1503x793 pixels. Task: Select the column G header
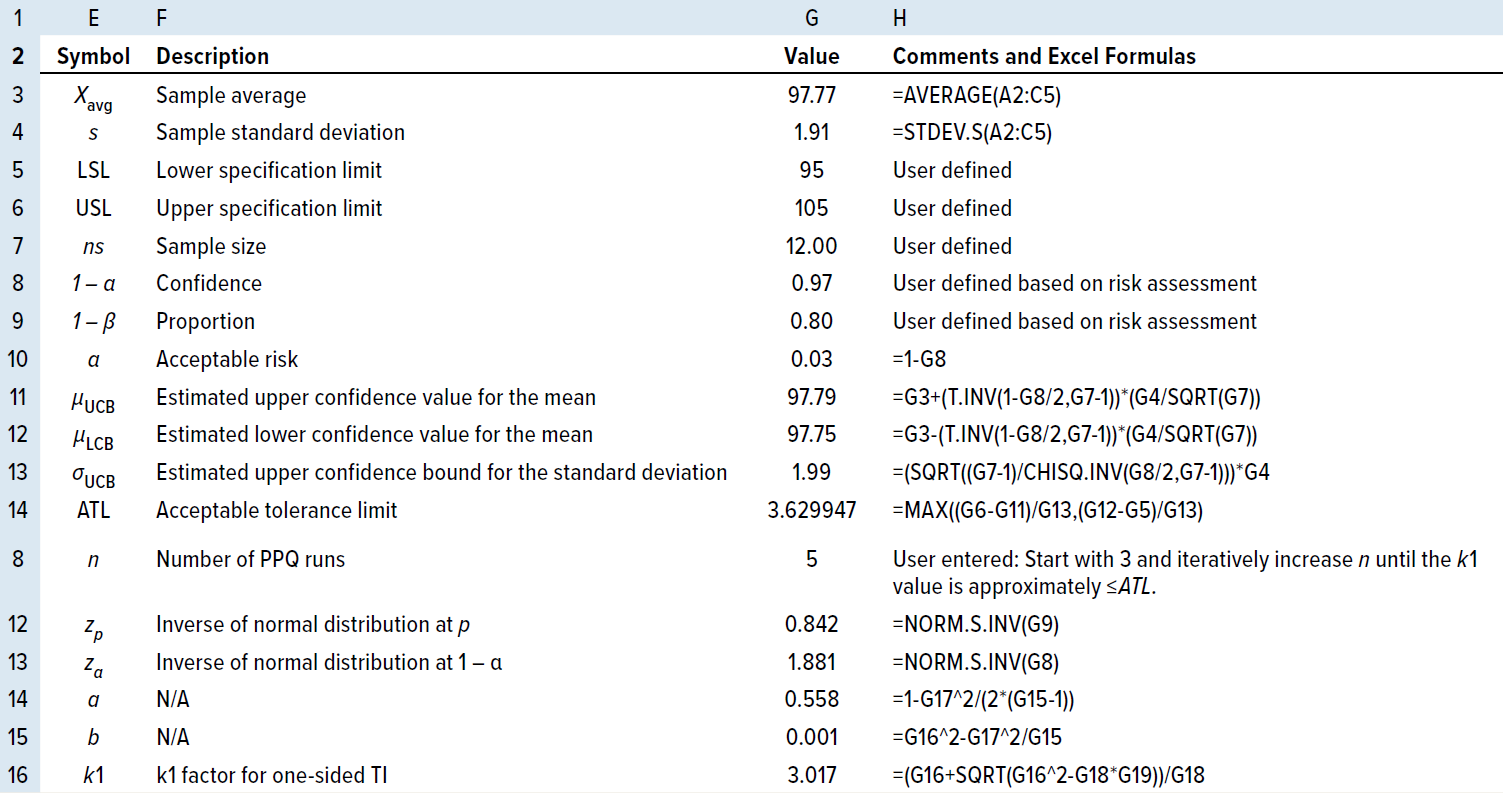(x=811, y=17)
